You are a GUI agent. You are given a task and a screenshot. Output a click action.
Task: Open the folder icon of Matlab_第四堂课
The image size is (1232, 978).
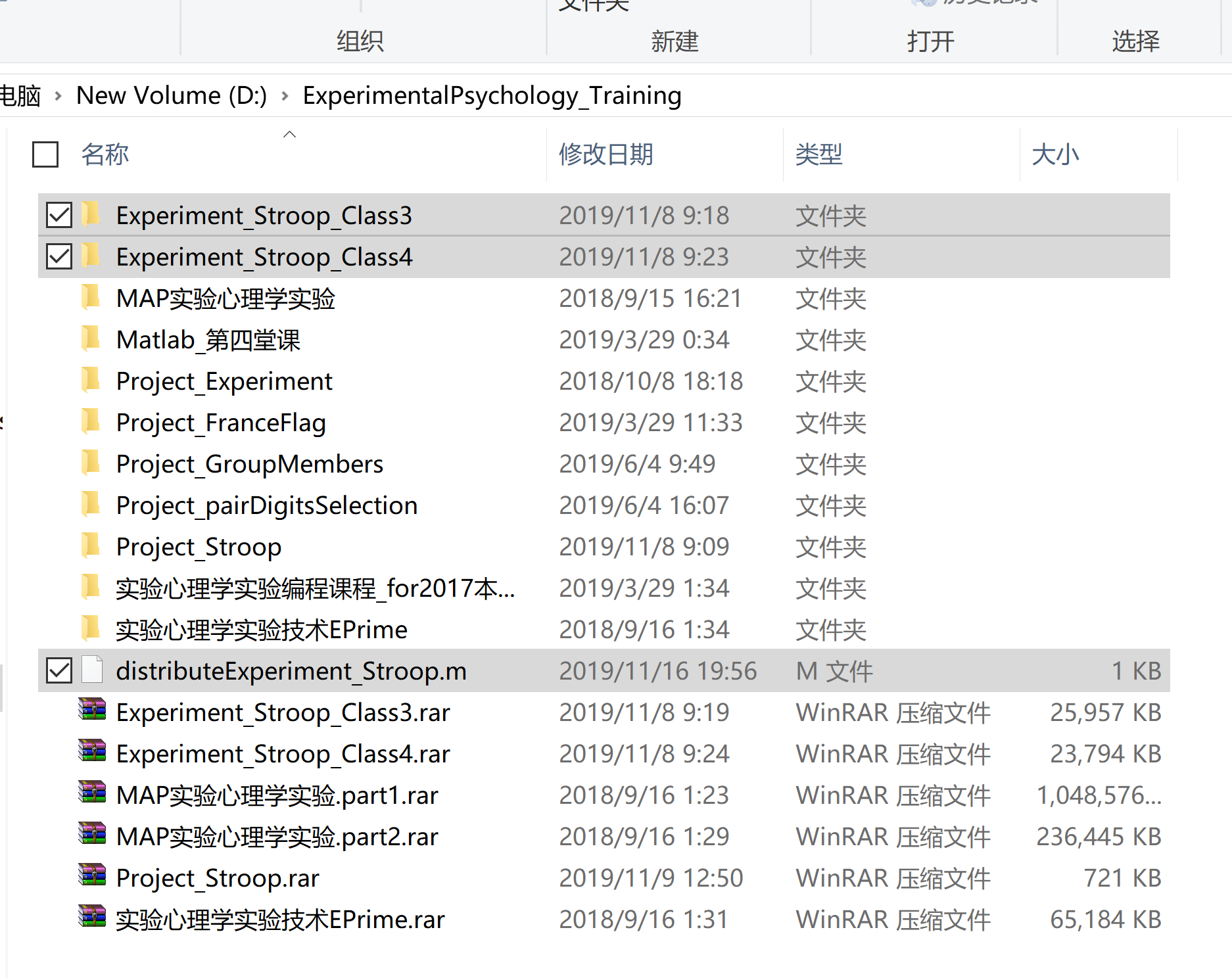[x=91, y=340]
